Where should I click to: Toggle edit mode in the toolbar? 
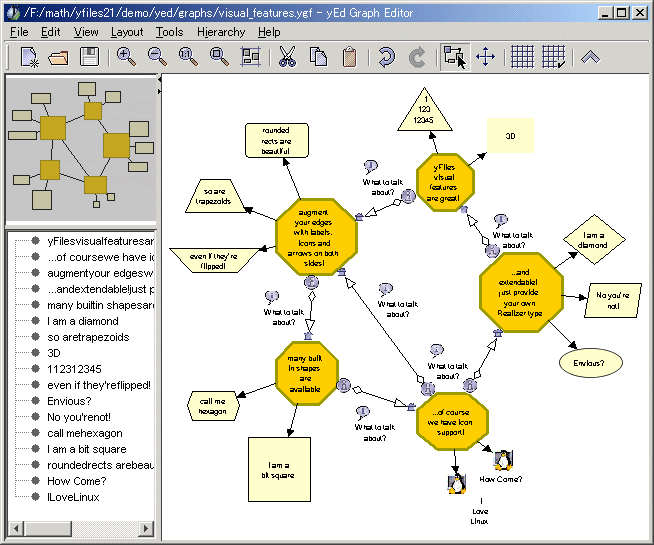455,57
